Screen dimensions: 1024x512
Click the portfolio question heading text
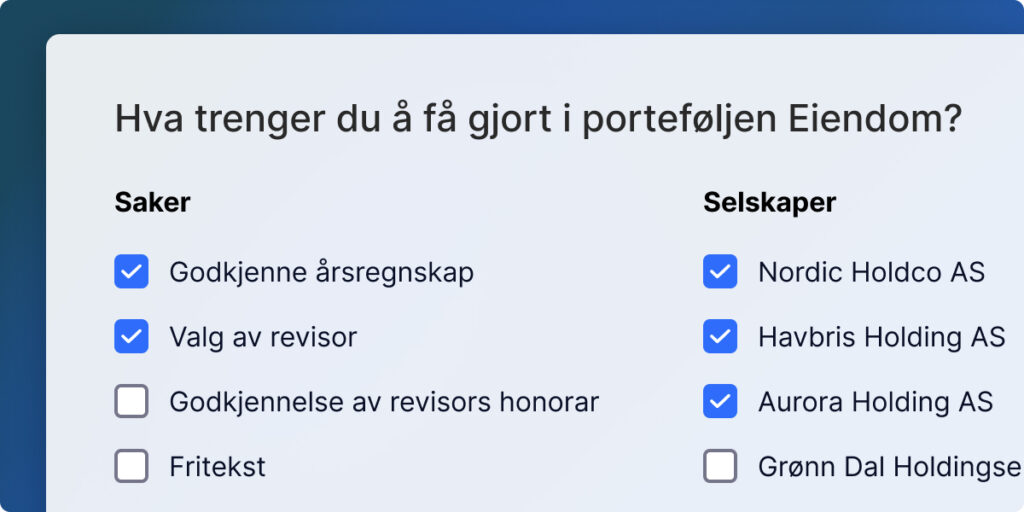[538, 120]
